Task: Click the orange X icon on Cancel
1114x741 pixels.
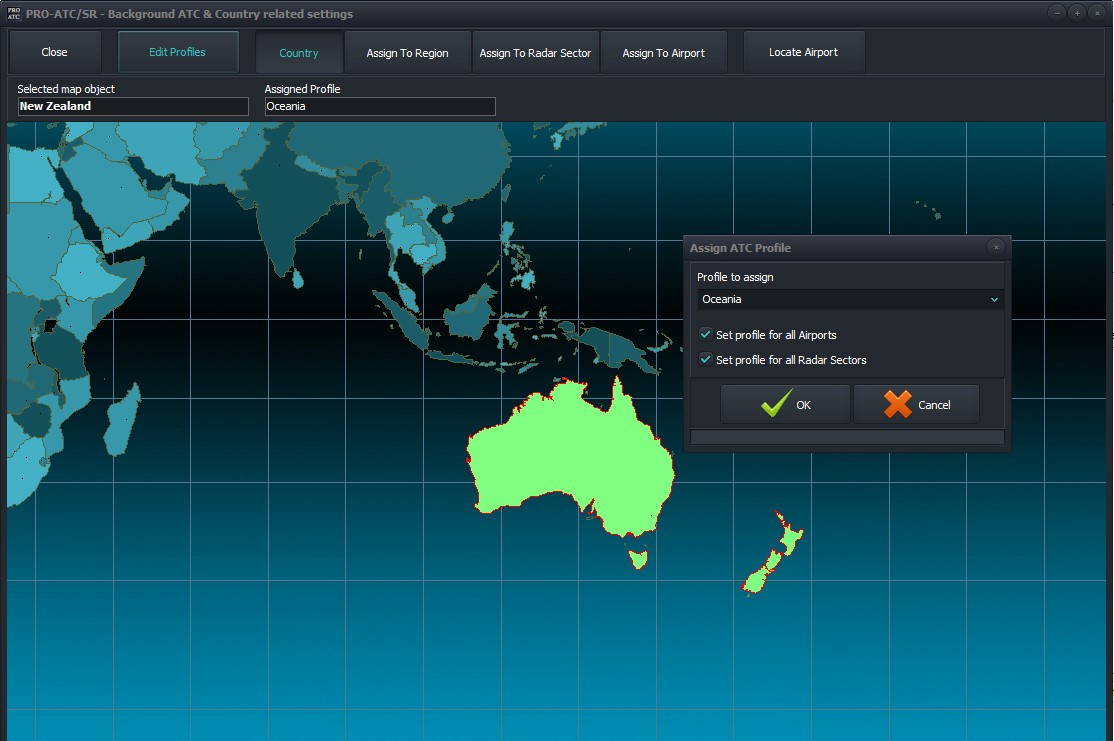Action: click(897, 404)
